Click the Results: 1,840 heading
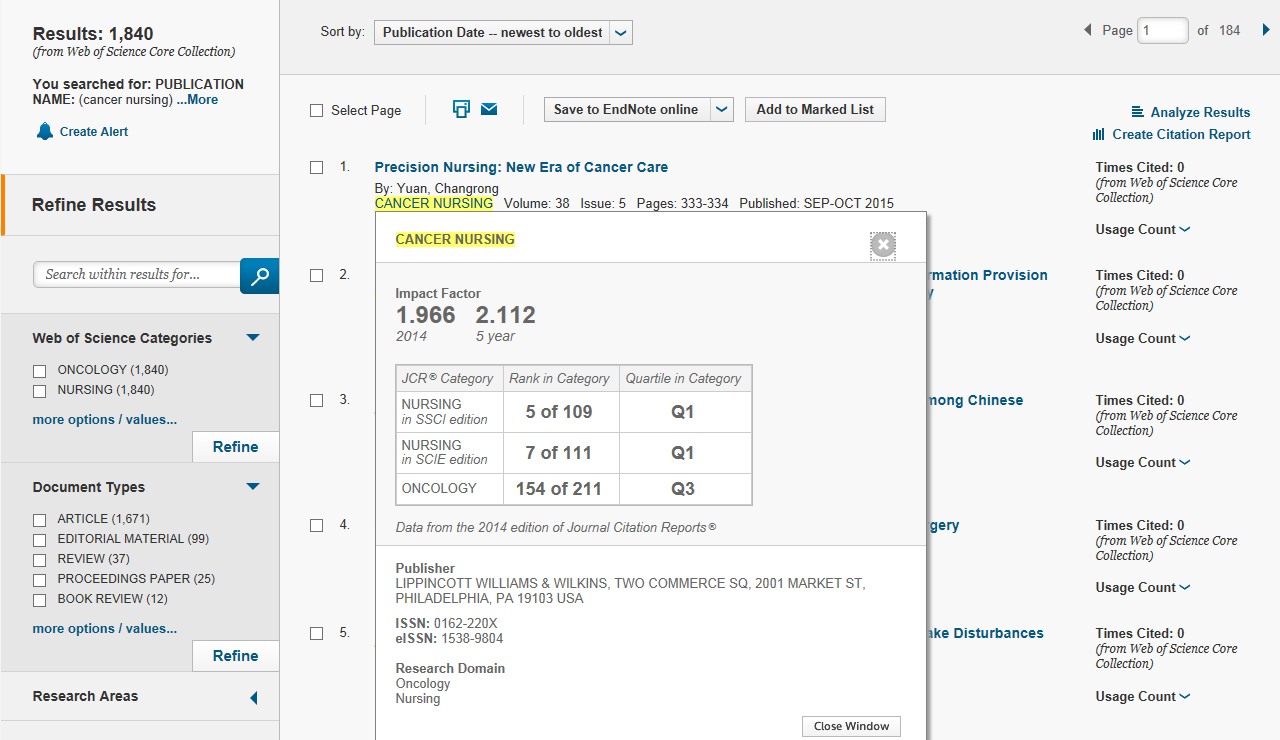This screenshot has height=740, width=1280. point(93,34)
